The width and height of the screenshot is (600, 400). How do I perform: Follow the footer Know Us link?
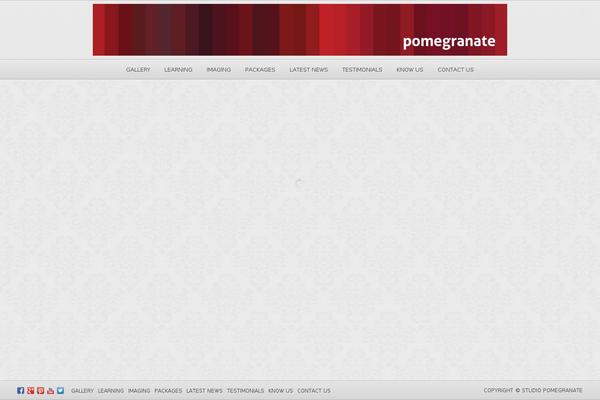coord(280,391)
